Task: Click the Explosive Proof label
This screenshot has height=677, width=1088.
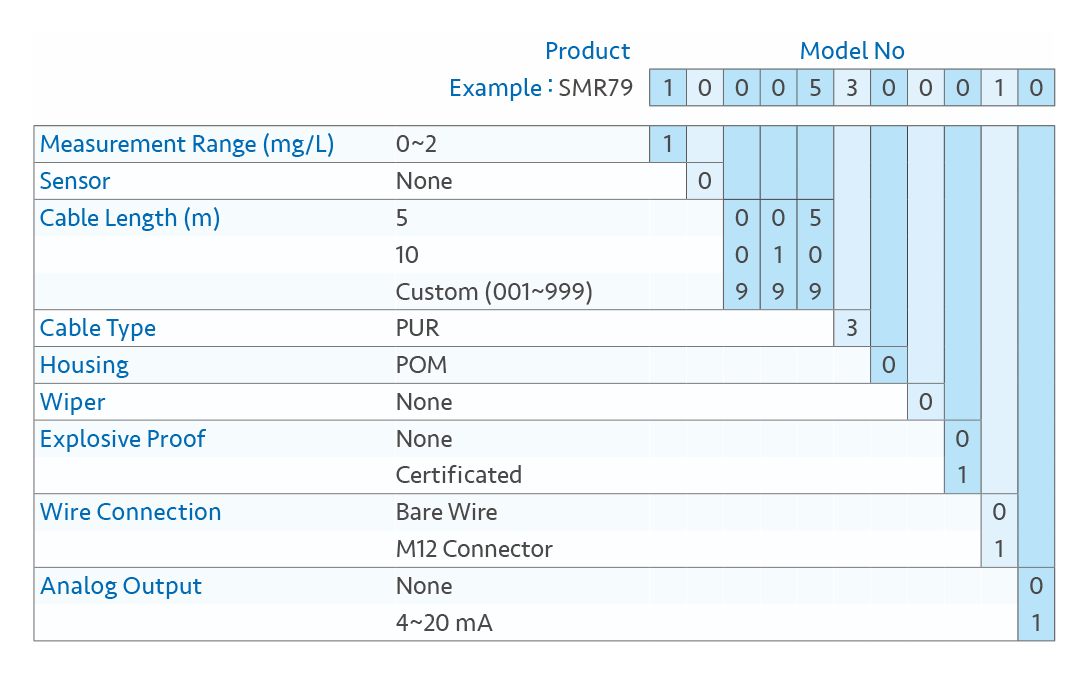Action: point(122,439)
